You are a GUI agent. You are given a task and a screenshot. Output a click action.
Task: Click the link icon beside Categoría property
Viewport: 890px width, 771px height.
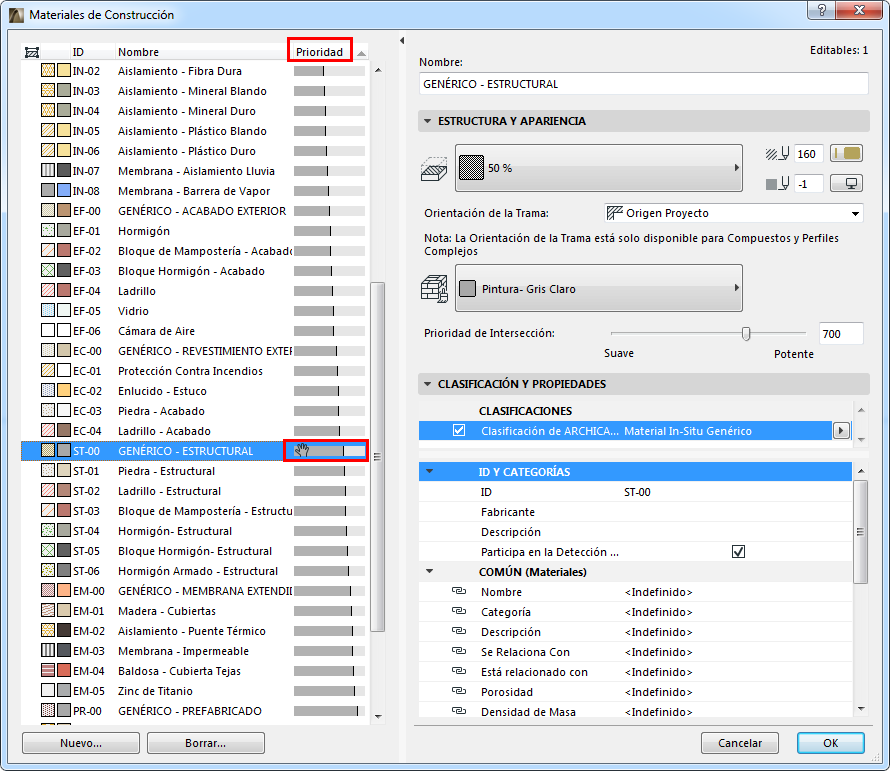coord(459,611)
